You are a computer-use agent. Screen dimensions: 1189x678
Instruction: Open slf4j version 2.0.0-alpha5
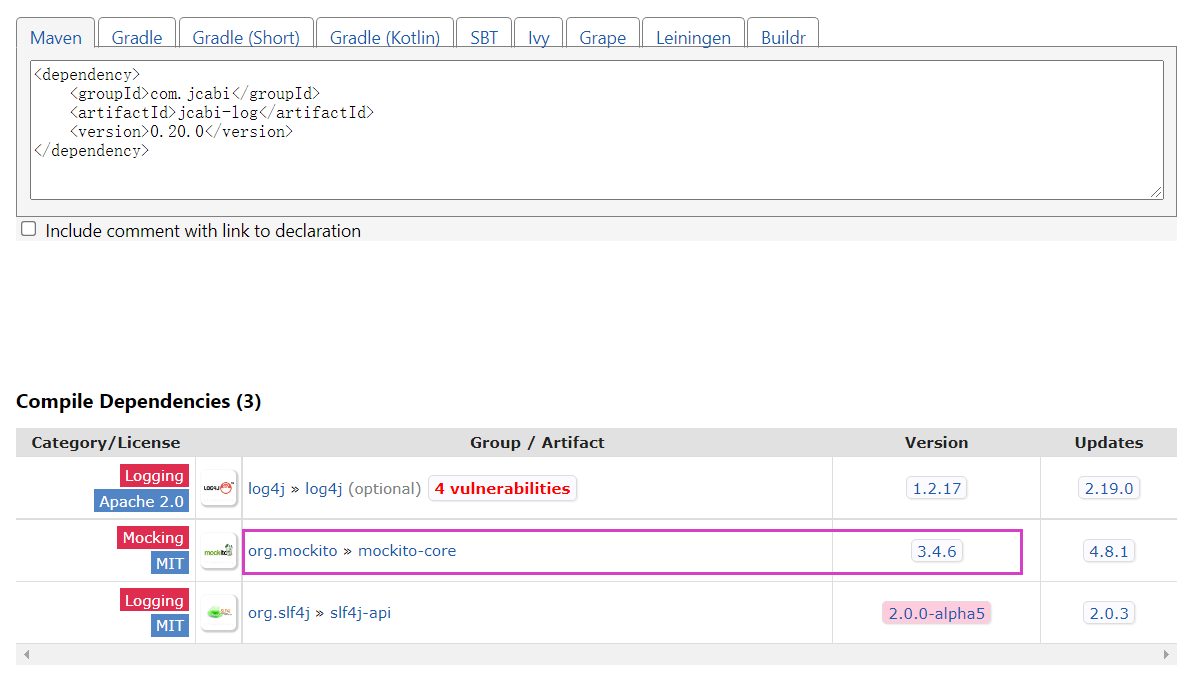tap(936, 614)
